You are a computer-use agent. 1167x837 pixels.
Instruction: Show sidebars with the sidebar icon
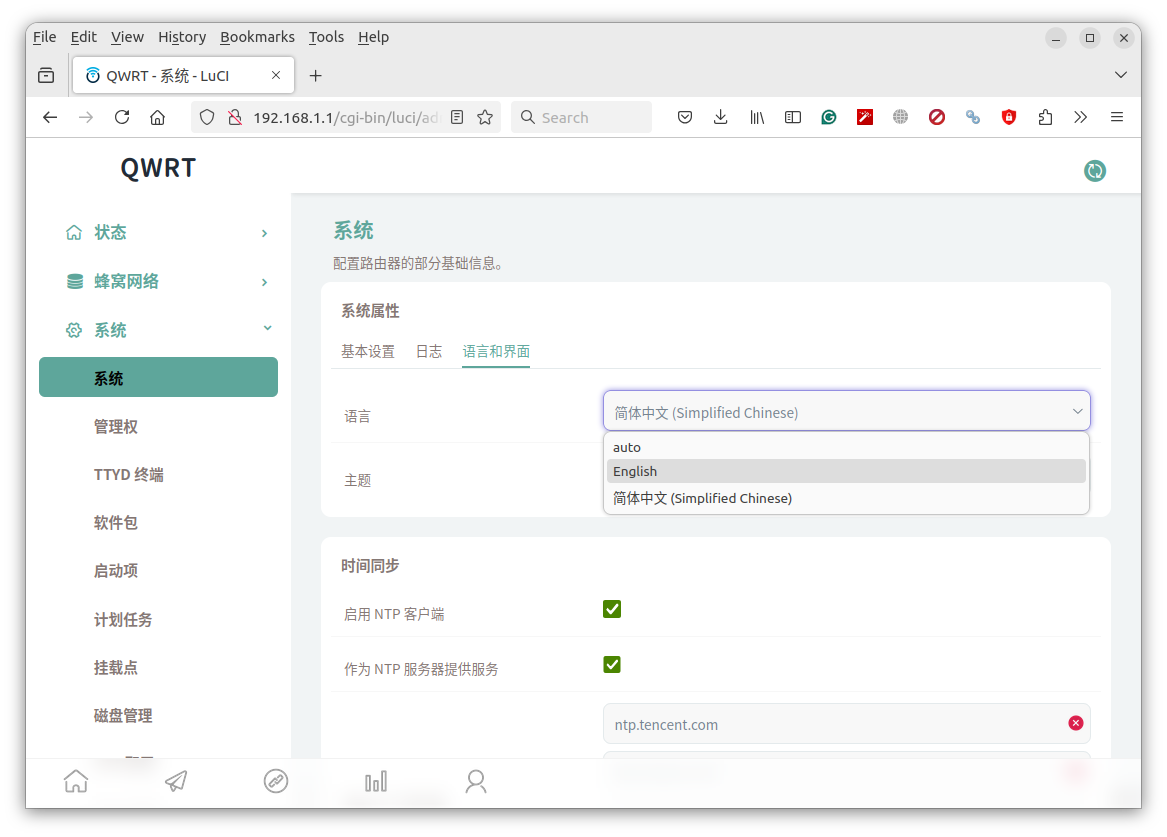click(x=793, y=118)
